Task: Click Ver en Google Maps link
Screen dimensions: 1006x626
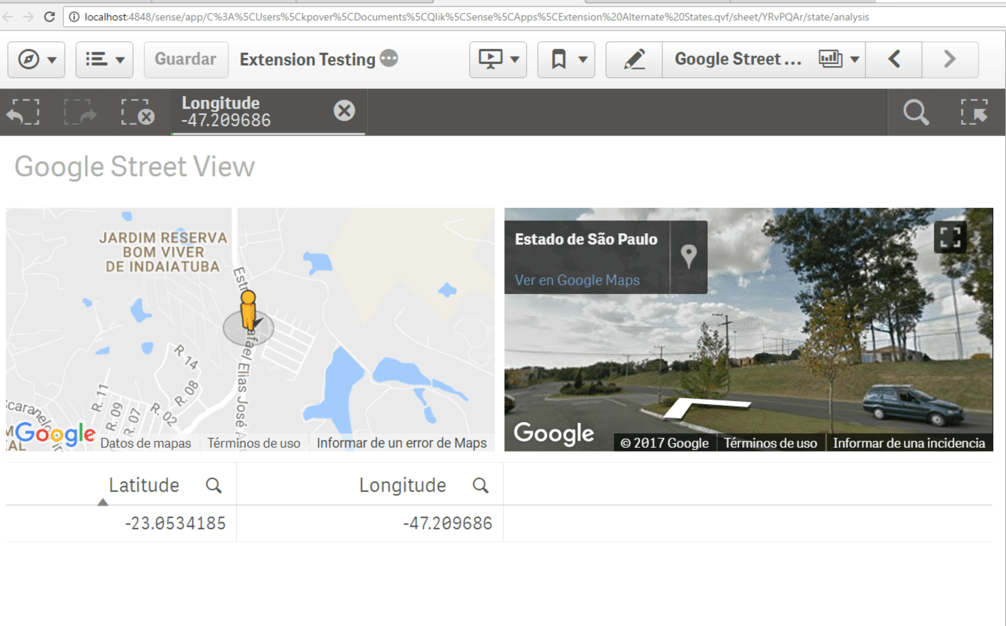Action: pos(577,280)
